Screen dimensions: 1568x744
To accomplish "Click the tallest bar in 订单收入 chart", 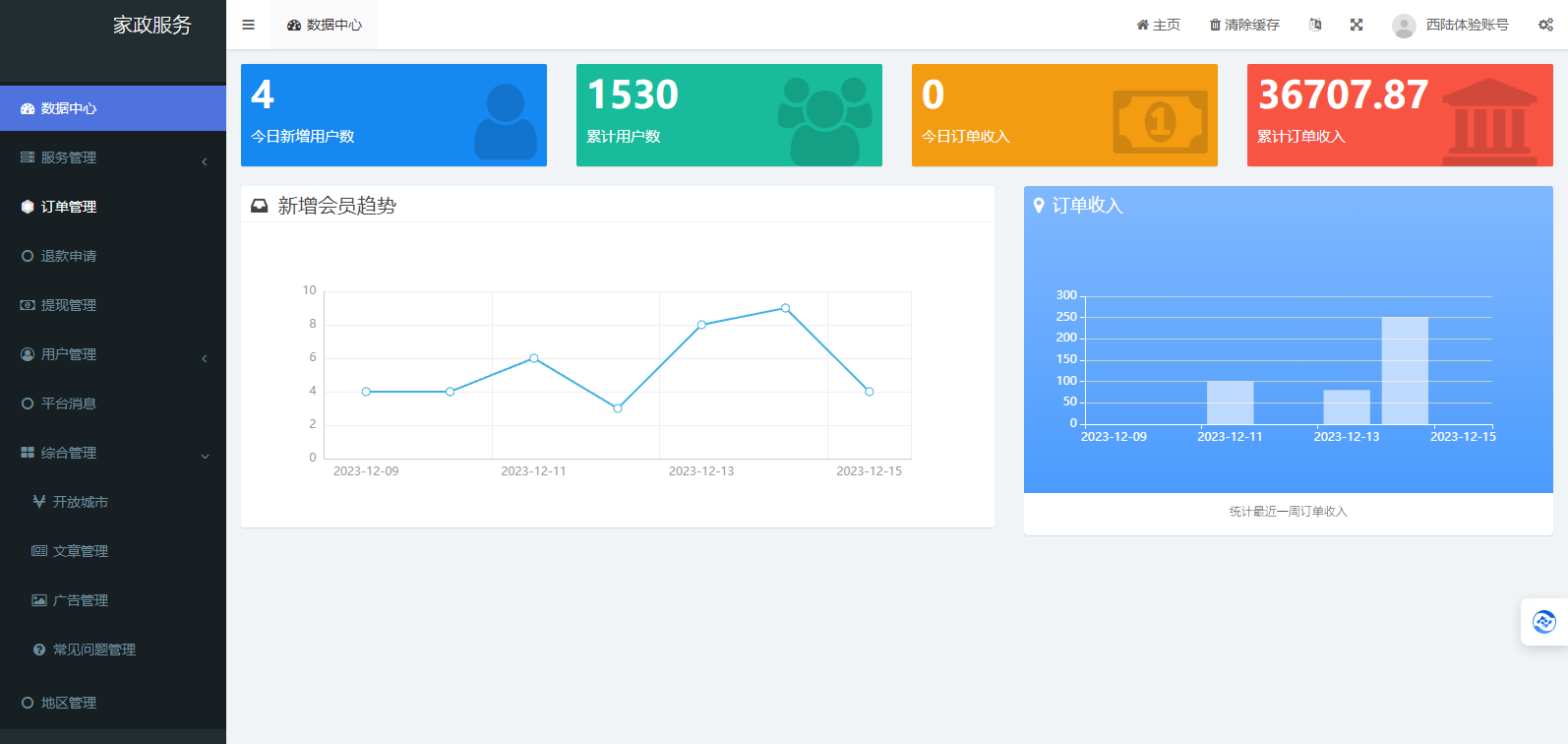I will (x=1404, y=370).
